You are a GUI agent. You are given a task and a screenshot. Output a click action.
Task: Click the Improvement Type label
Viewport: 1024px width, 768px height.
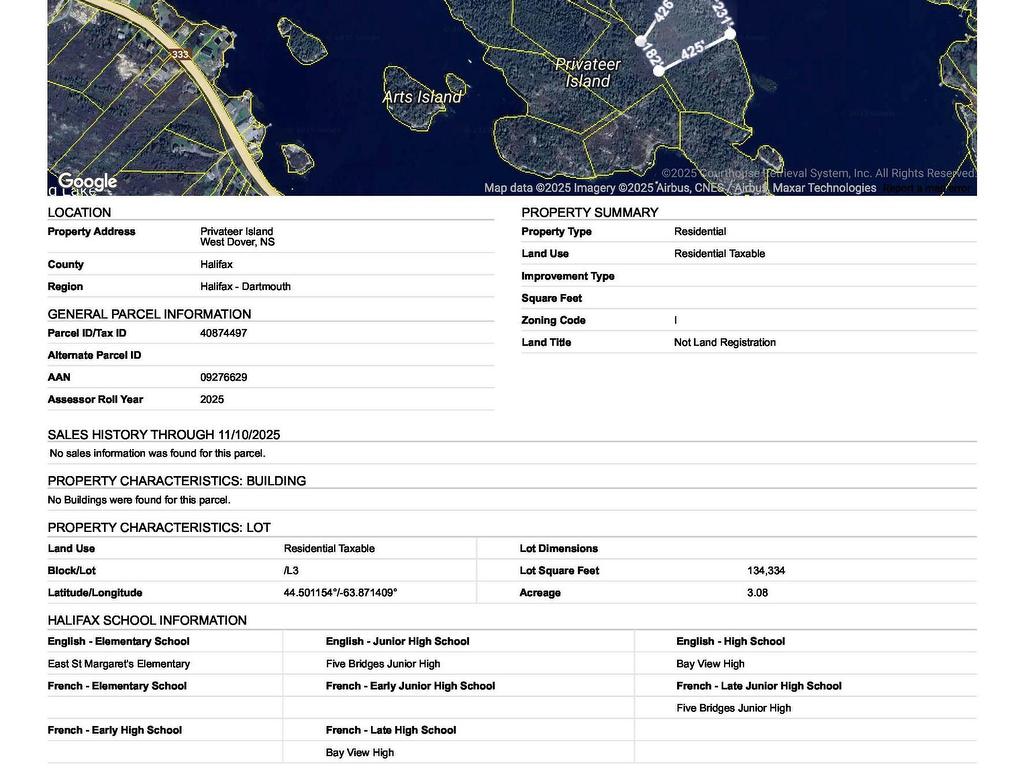[x=568, y=276]
